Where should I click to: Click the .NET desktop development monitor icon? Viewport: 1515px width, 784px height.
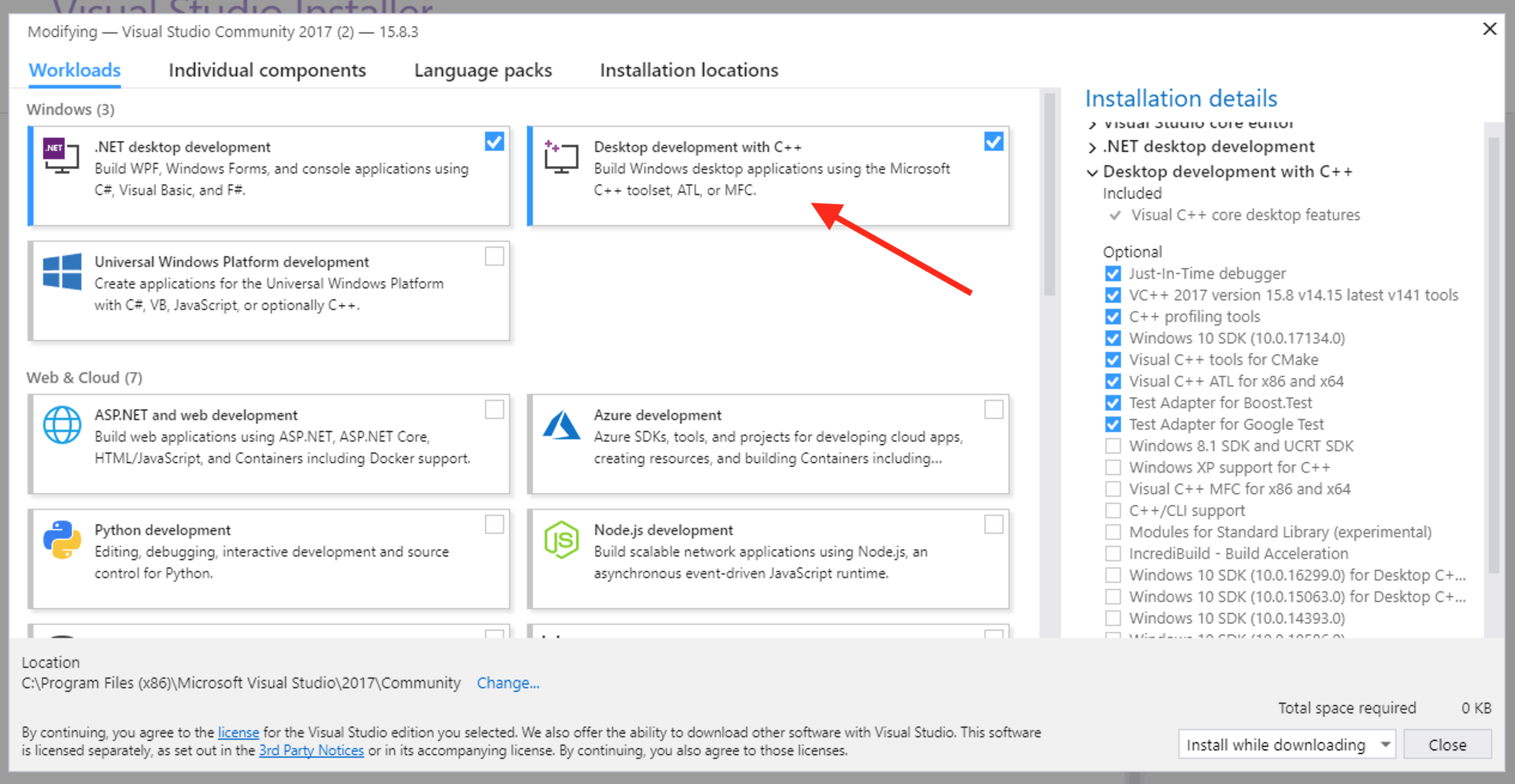(61, 156)
